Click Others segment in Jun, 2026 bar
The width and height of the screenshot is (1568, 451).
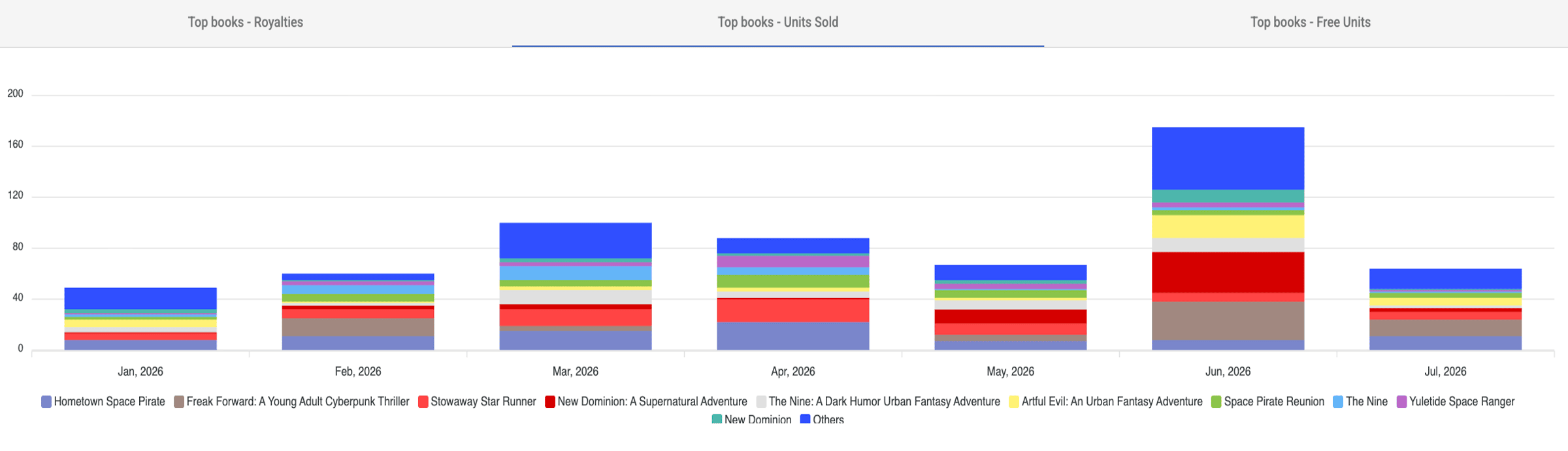pyautogui.click(x=1228, y=158)
